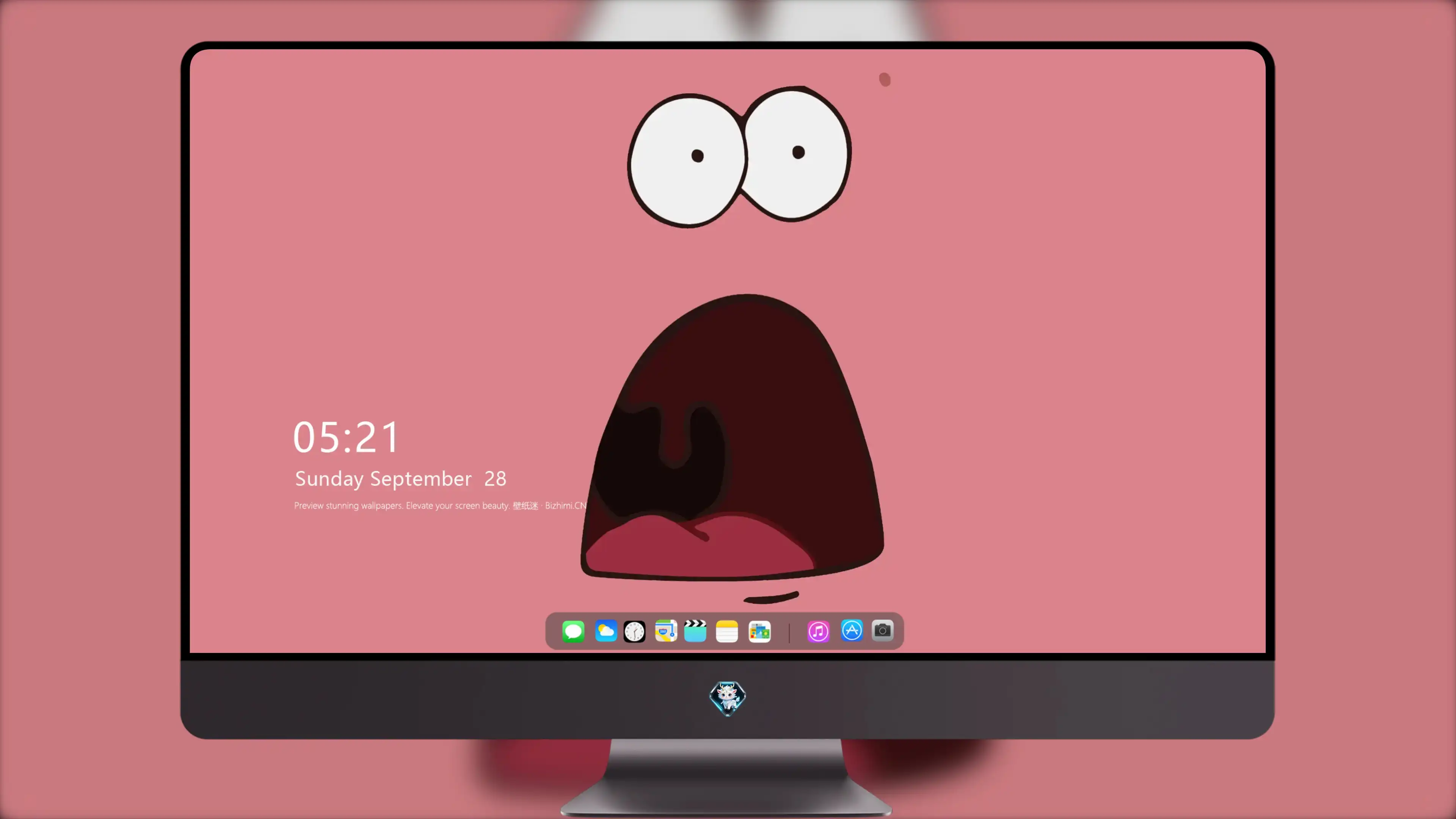
Task: Open the Newsstand icon in the dock
Action: (759, 631)
